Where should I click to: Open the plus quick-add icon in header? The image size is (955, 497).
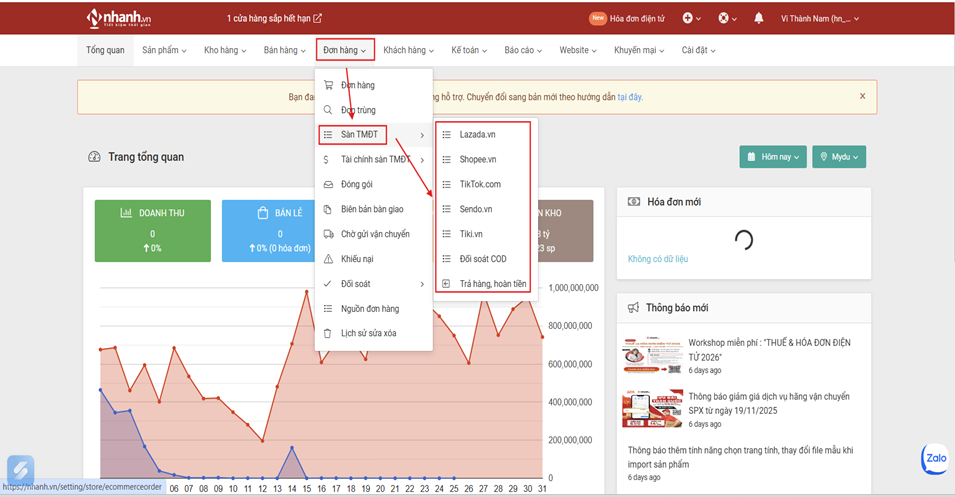[x=688, y=18]
